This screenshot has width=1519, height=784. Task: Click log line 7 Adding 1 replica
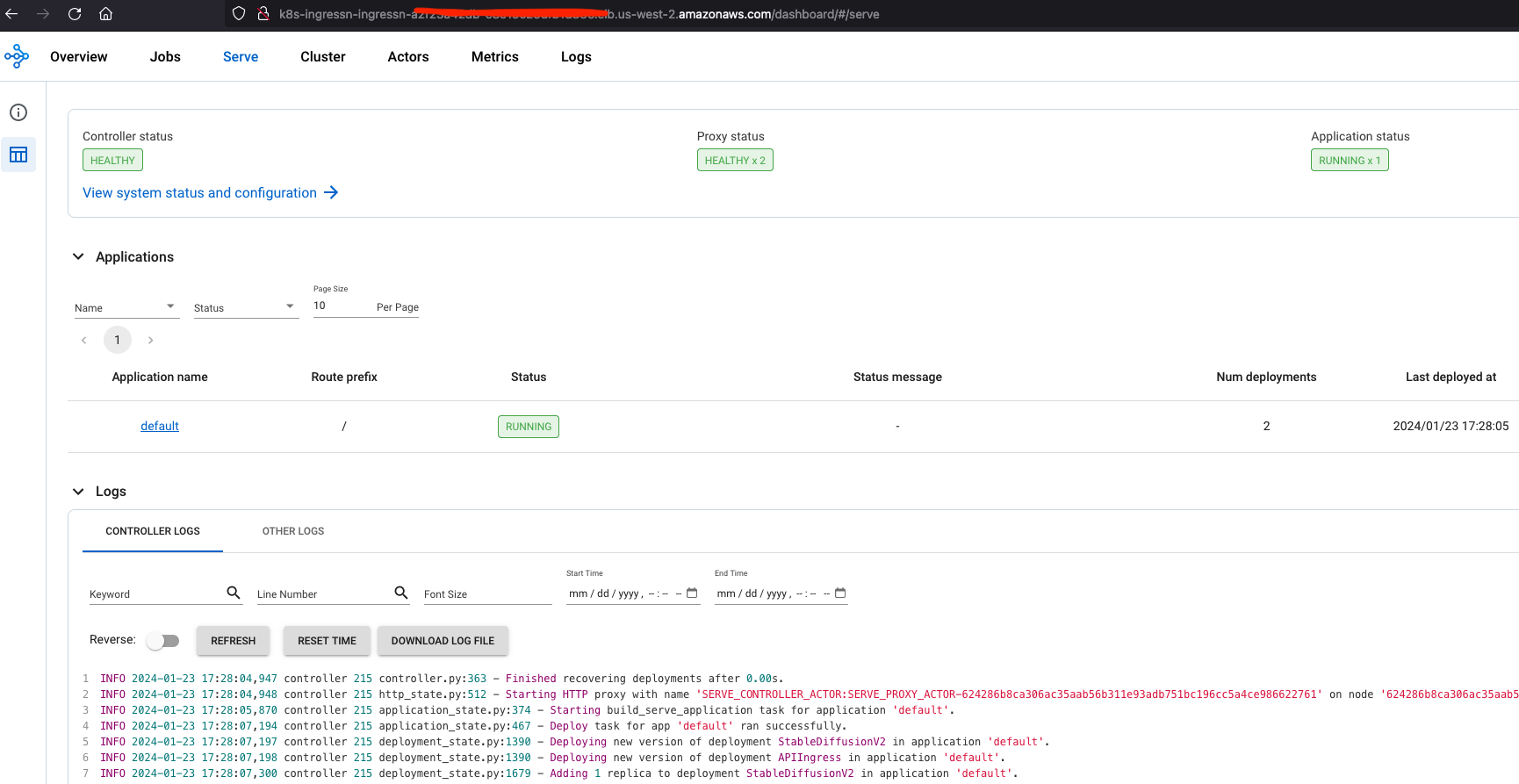[559, 773]
